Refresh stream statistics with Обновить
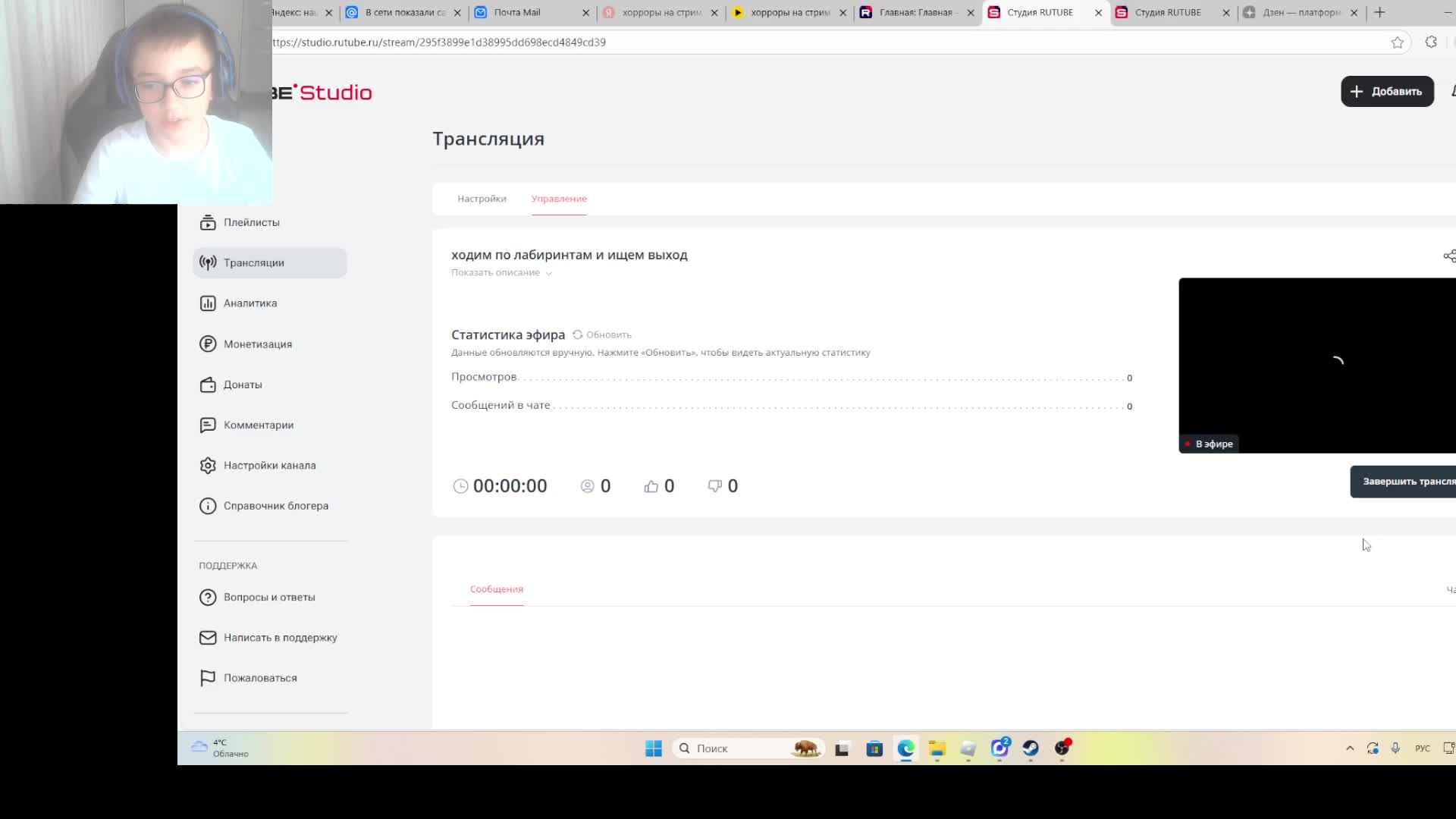The width and height of the screenshot is (1456, 819). click(602, 335)
